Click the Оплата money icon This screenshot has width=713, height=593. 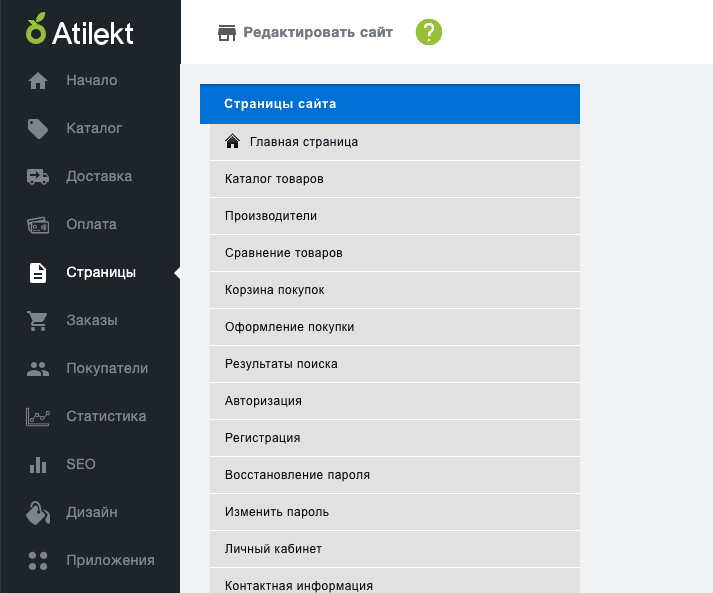(38, 225)
